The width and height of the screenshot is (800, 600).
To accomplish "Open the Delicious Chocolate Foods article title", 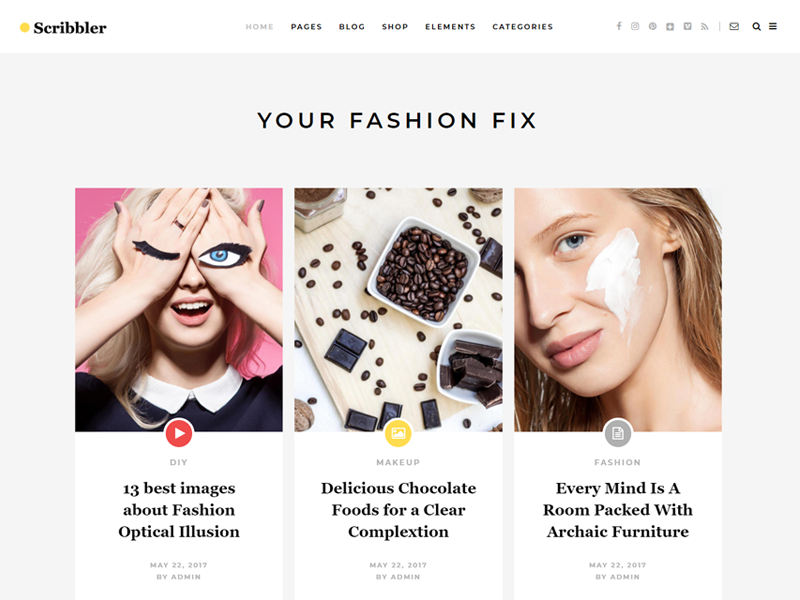I will coord(398,510).
